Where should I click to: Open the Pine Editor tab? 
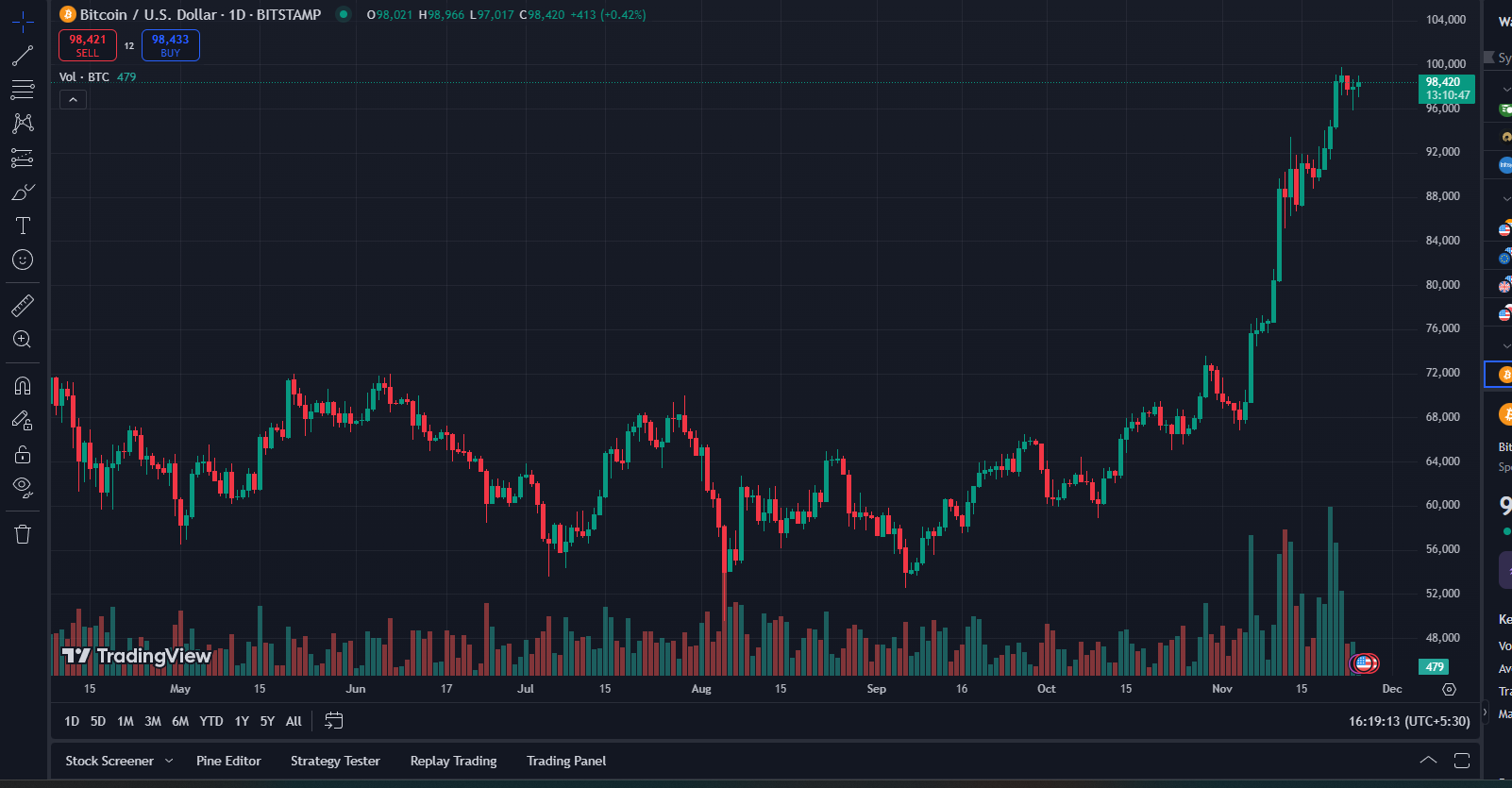click(228, 761)
